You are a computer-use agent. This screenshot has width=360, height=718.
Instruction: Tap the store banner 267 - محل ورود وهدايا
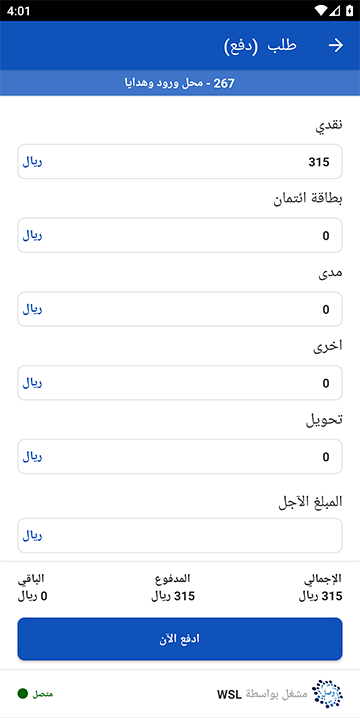180,83
